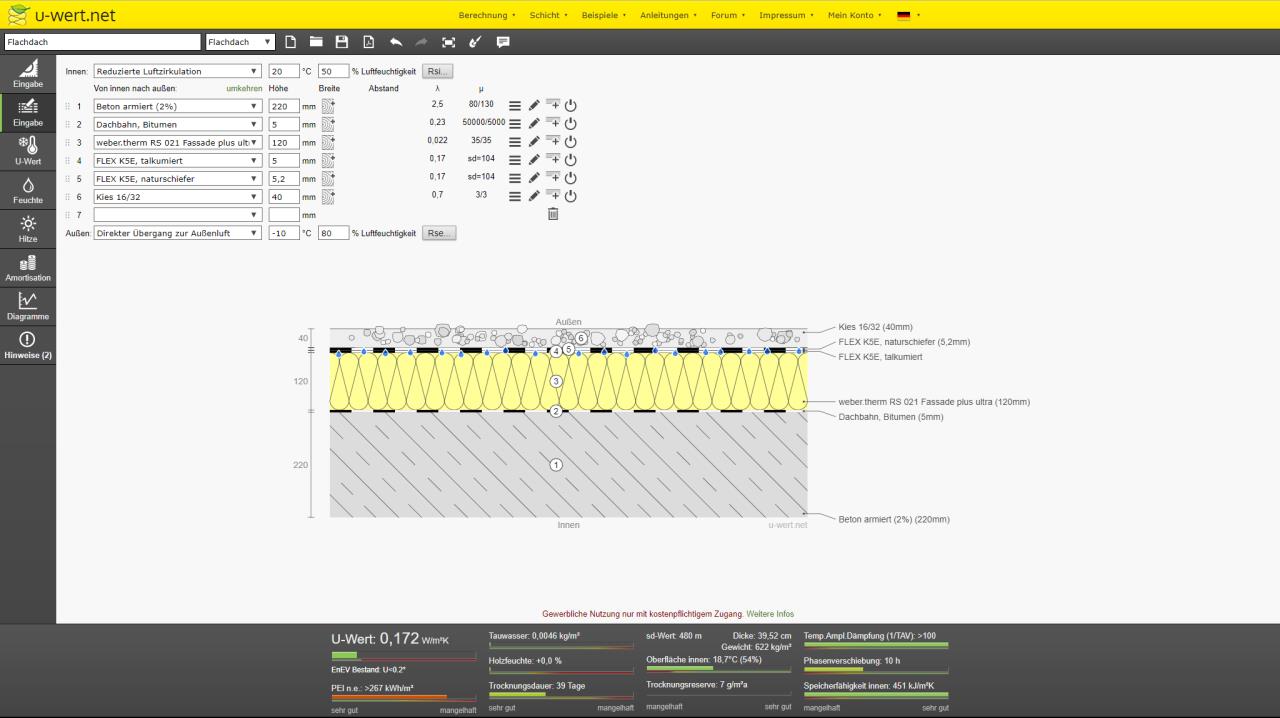Open the Innen Reduzierte Luftzirkulation dropdown
Screen dimensions: 1280x718
(177, 71)
